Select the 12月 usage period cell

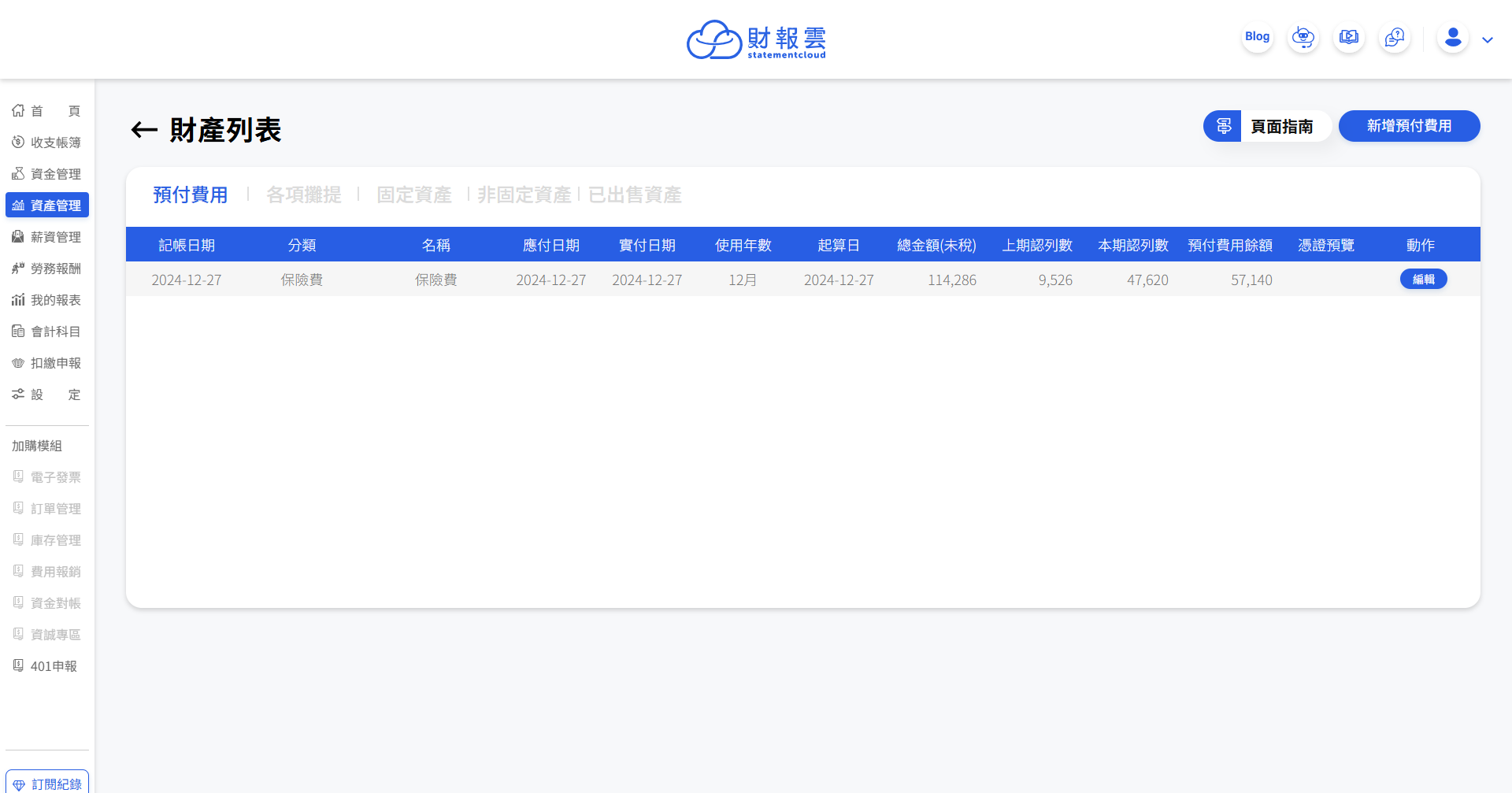(743, 280)
